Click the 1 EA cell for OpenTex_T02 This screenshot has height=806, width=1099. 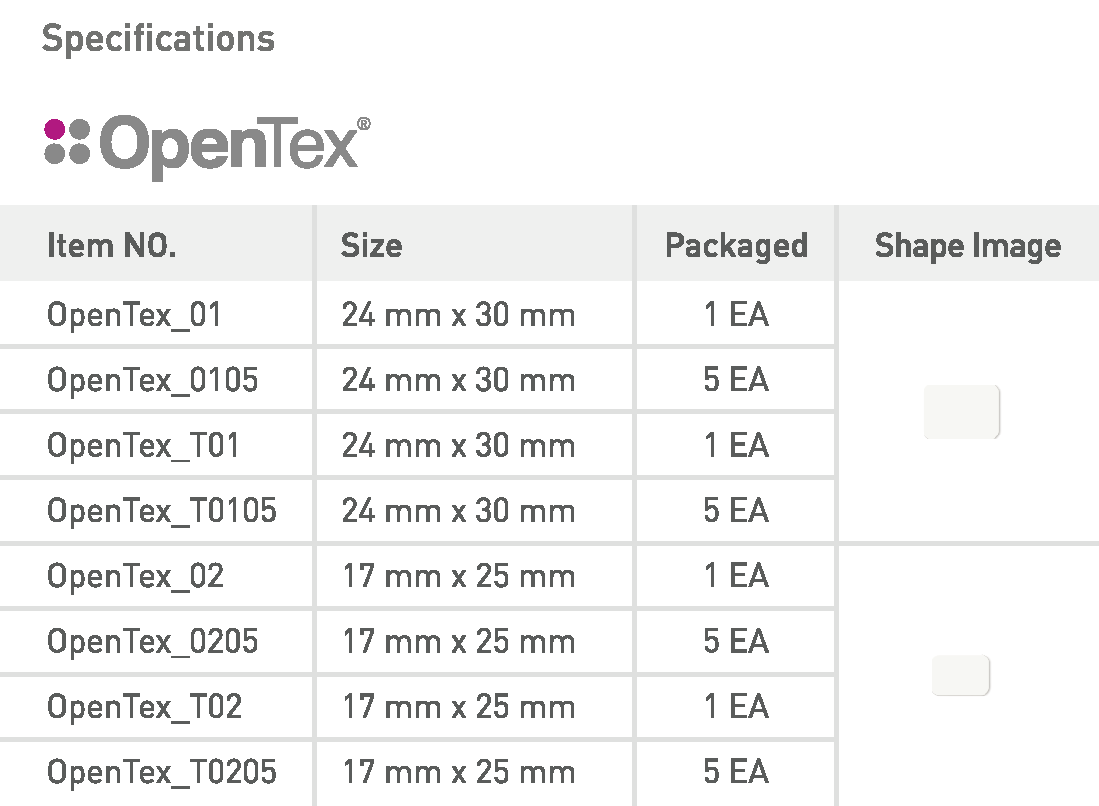(736, 707)
